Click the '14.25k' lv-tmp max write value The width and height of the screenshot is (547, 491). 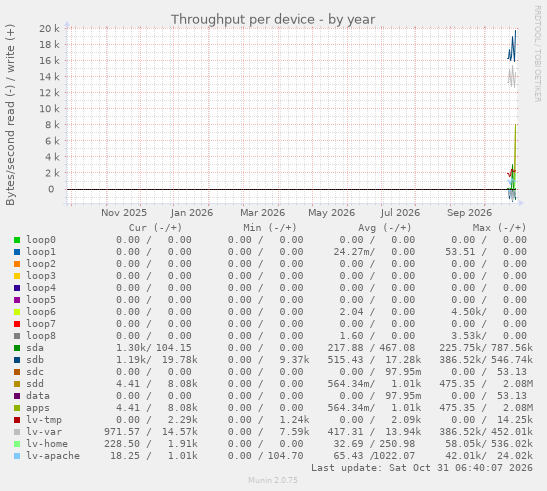pos(515,420)
